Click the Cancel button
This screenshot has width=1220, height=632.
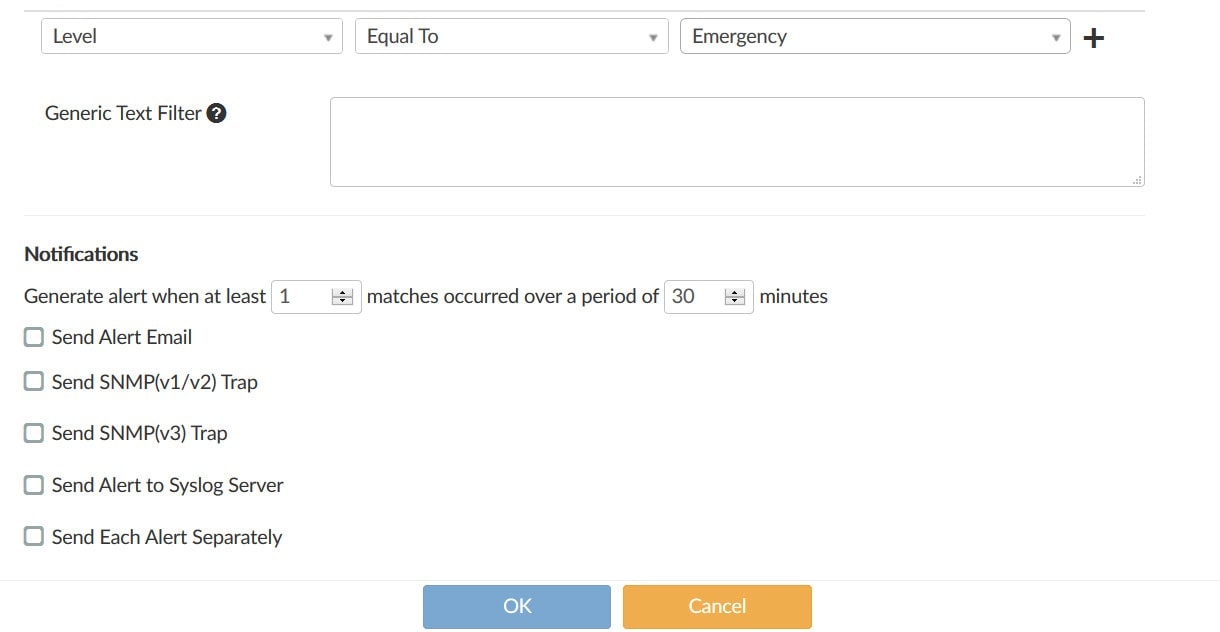(x=717, y=606)
